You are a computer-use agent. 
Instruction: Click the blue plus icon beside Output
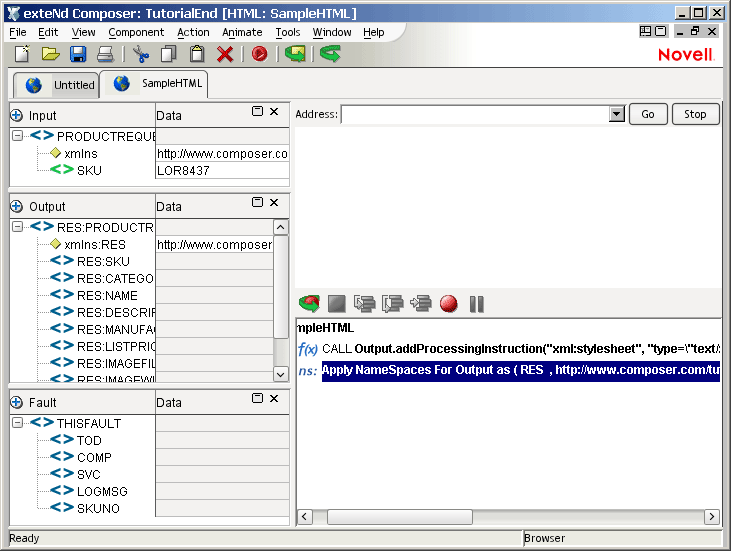click(x=16, y=206)
